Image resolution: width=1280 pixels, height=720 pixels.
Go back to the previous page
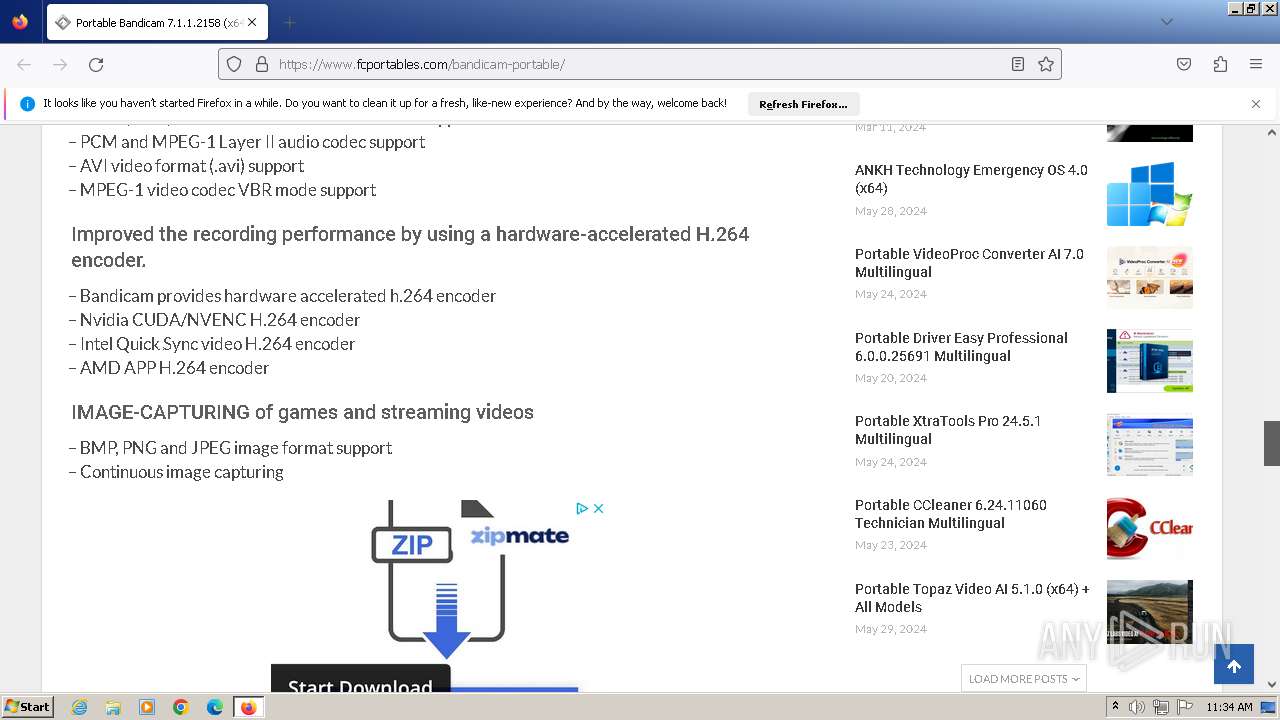coord(24,64)
